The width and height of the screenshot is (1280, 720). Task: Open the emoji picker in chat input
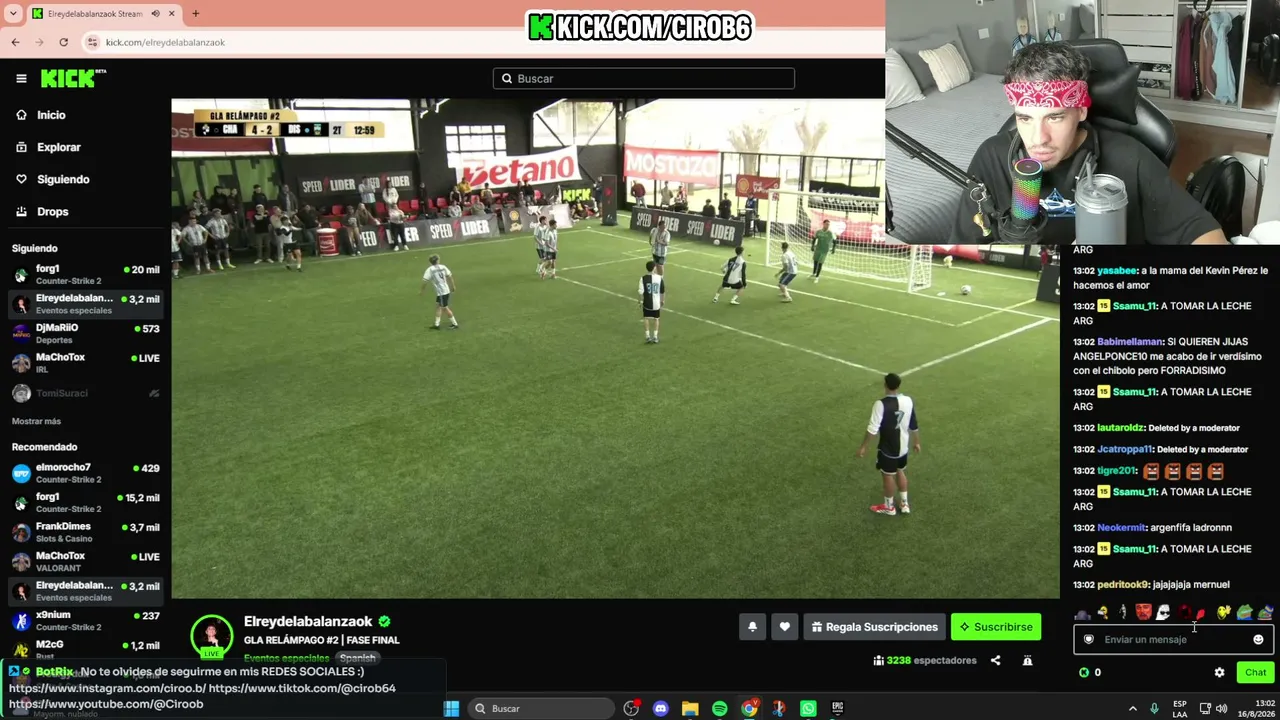point(1258,639)
